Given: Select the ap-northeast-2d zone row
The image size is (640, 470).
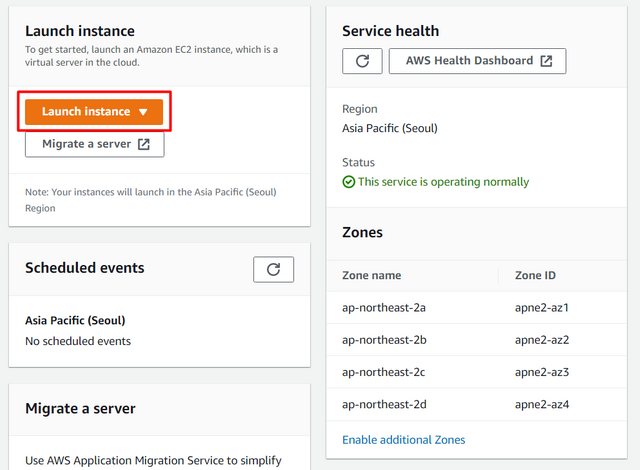Looking at the screenshot, I should [x=477, y=404].
